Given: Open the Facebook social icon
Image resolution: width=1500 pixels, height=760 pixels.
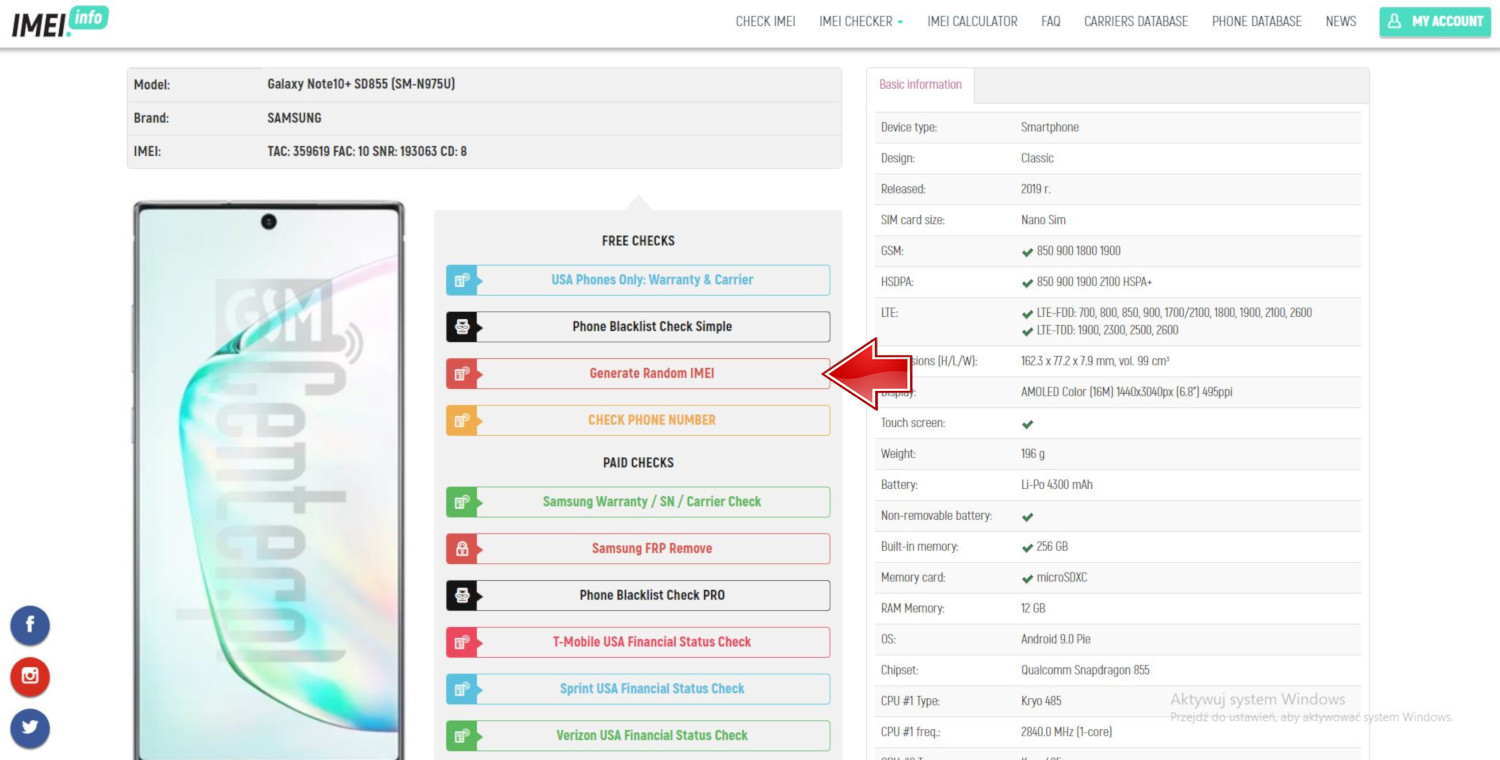Looking at the screenshot, I should 30,626.
